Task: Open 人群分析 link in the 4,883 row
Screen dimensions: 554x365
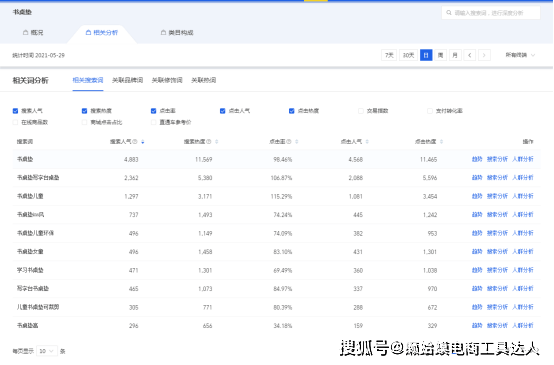Action: [523, 159]
